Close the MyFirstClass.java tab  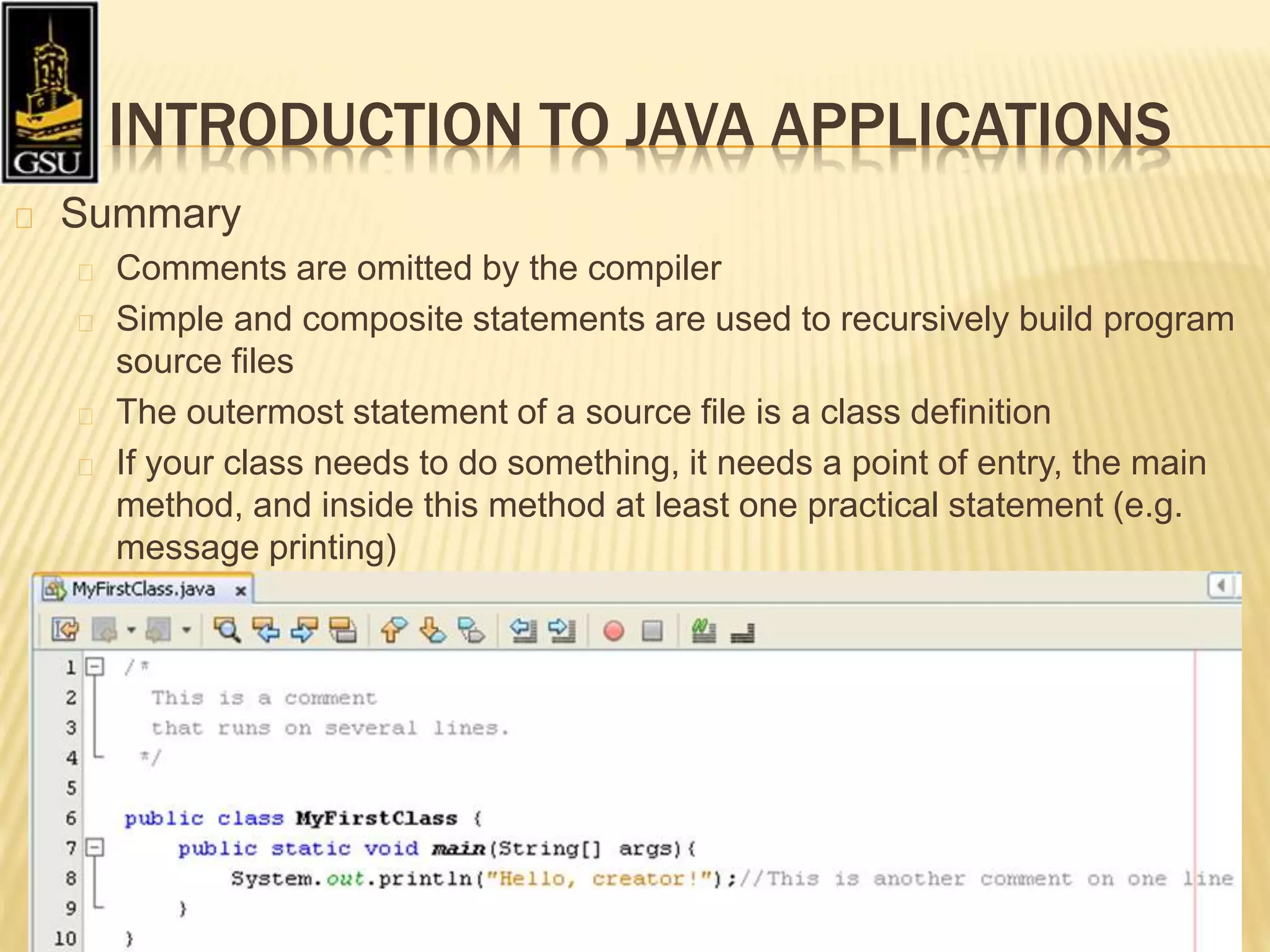[241, 591]
